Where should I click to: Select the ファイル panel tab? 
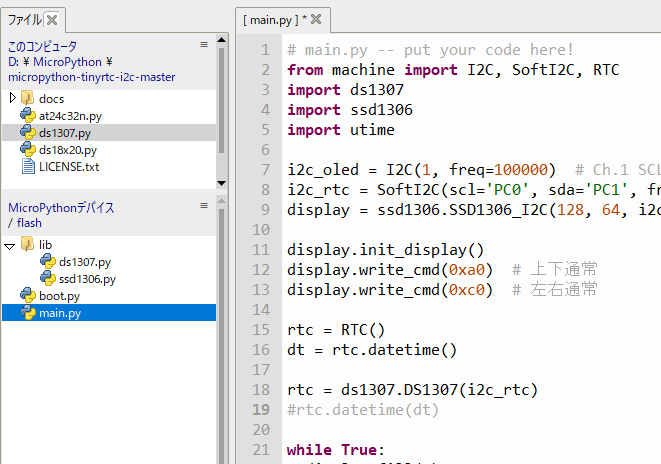point(24,20)
